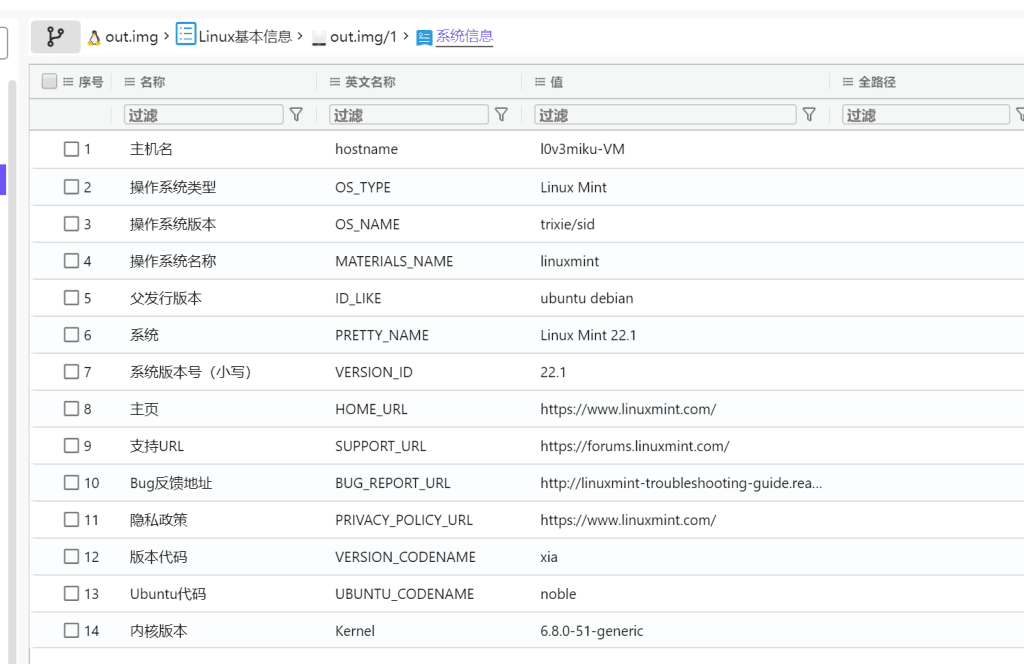Click the filter funnel for 英文名称 column
Viewport: 1024px width, 664px height.
pos(501,115)
